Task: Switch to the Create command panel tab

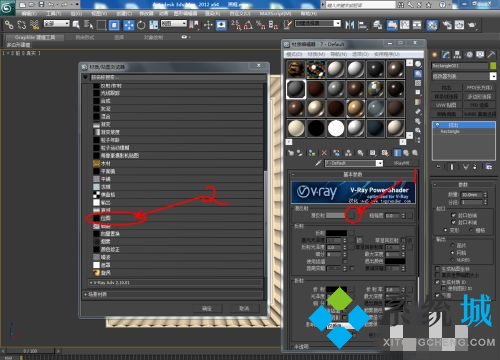Action: [434, 54]
